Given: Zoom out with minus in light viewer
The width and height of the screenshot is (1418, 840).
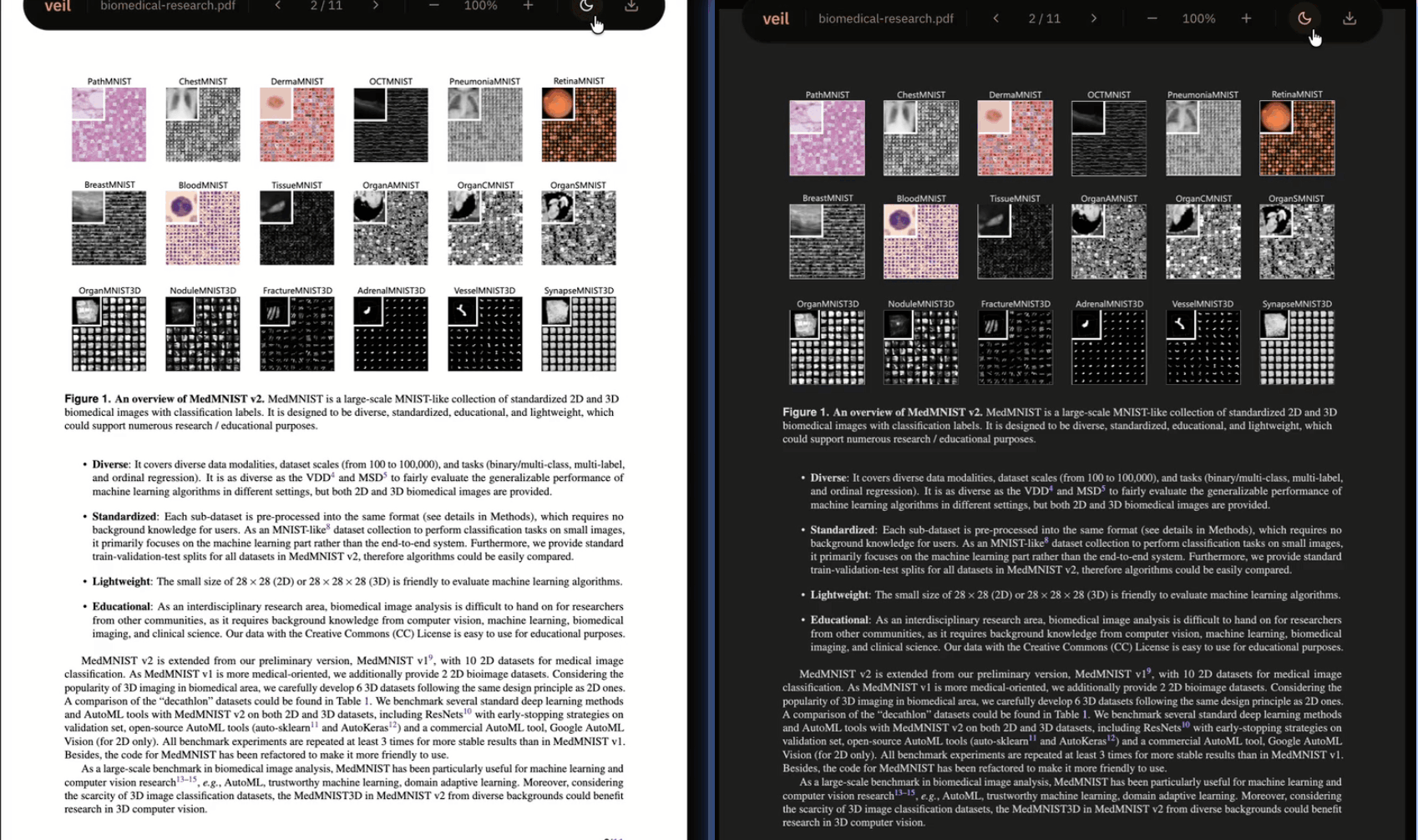Looking at the screenshot, I should pos(433,6).
